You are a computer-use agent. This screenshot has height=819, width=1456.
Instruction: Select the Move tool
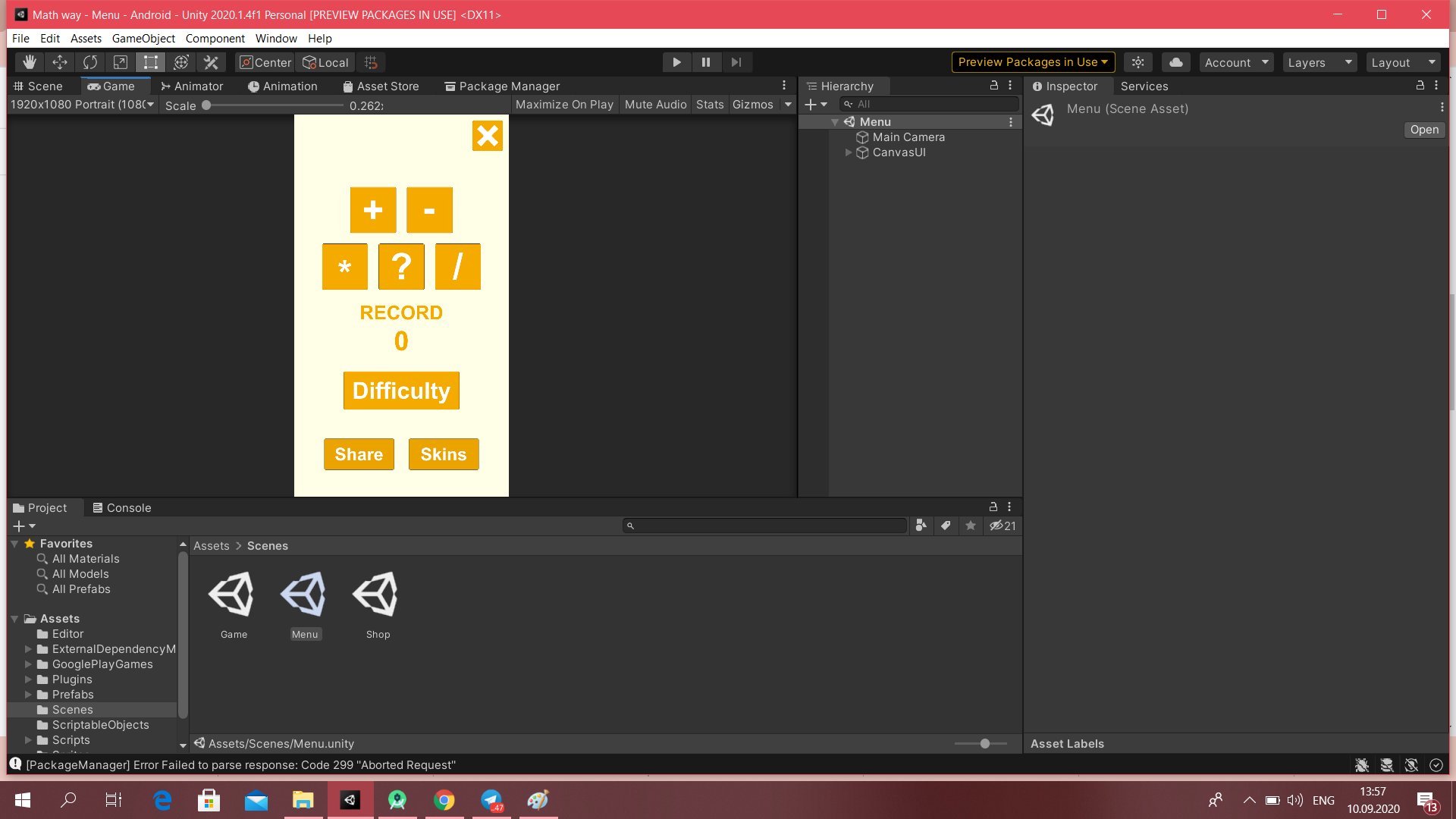click(x=60, y=62)
